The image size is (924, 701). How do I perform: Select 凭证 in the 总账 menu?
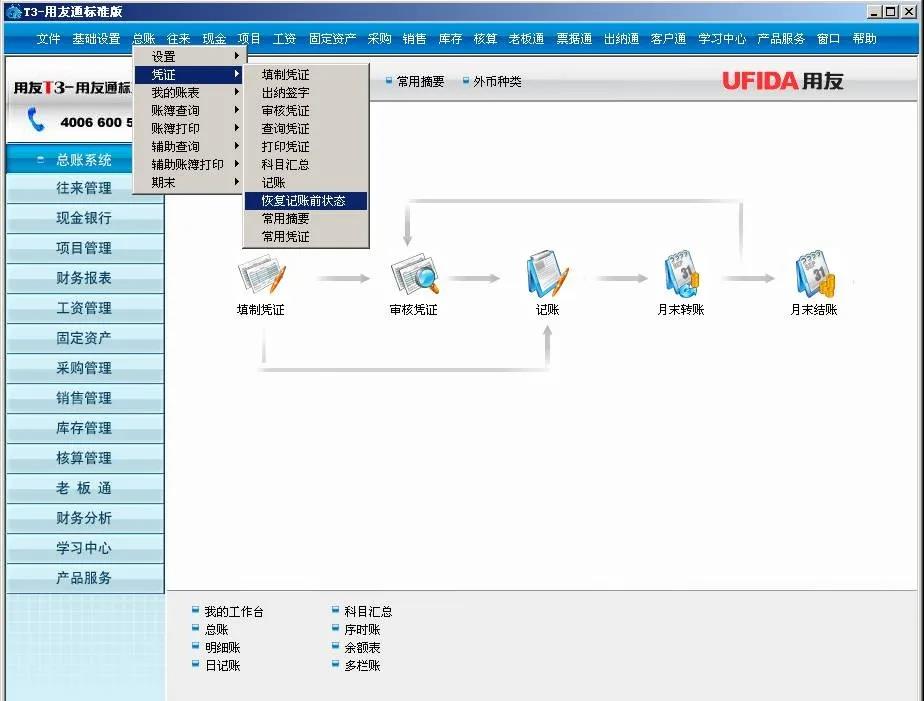coord(190,74)
